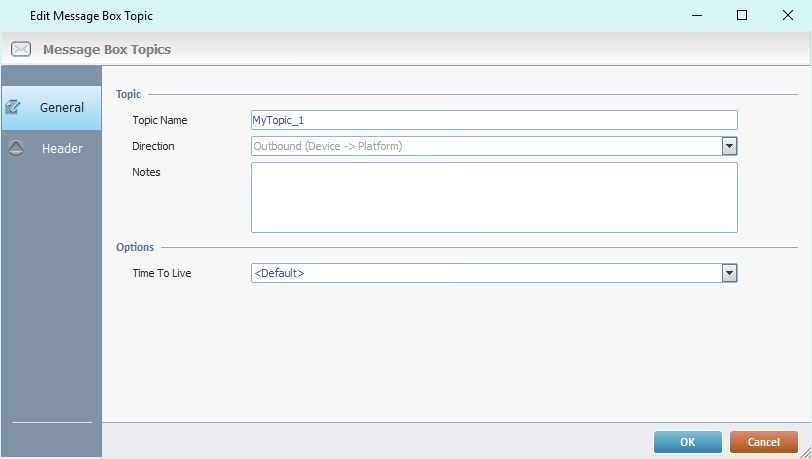Open the Header tab label
The image size is (812, 459).
coord(62,148)
